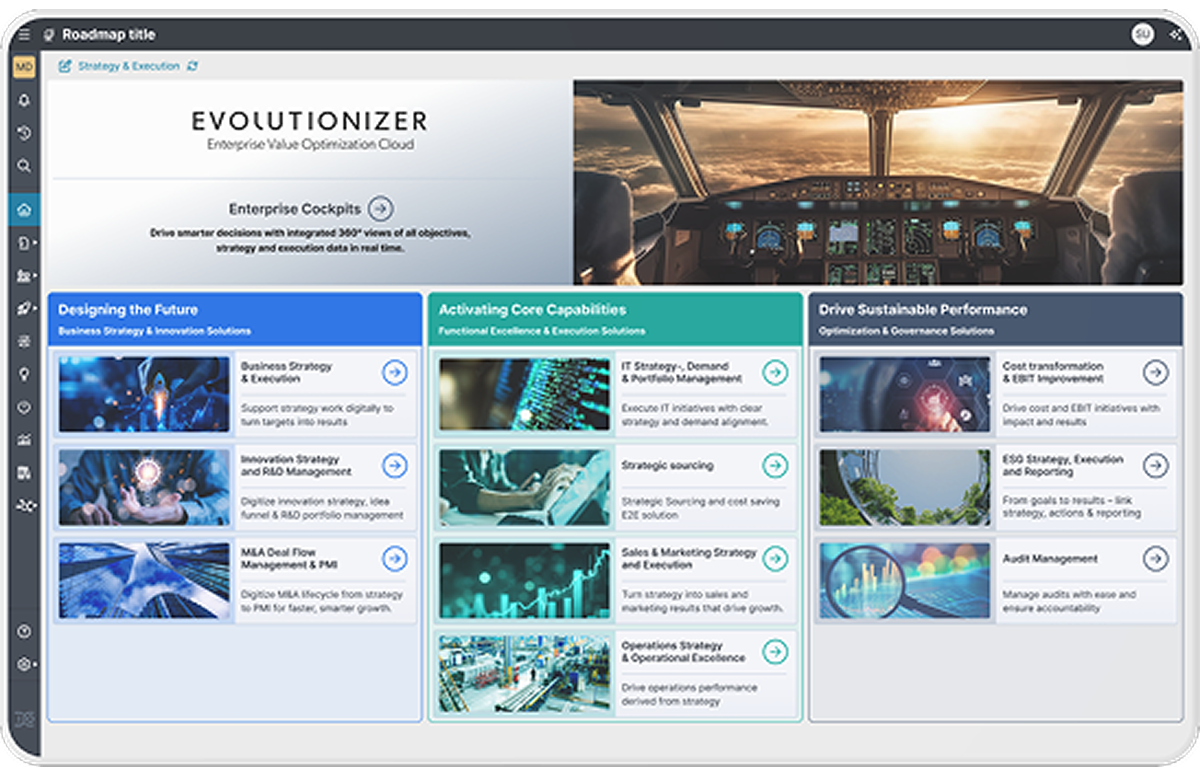This screenshot has width=1200, height=776.
Task: Select the Designing the Future panel header
Action: pos(235,319)
